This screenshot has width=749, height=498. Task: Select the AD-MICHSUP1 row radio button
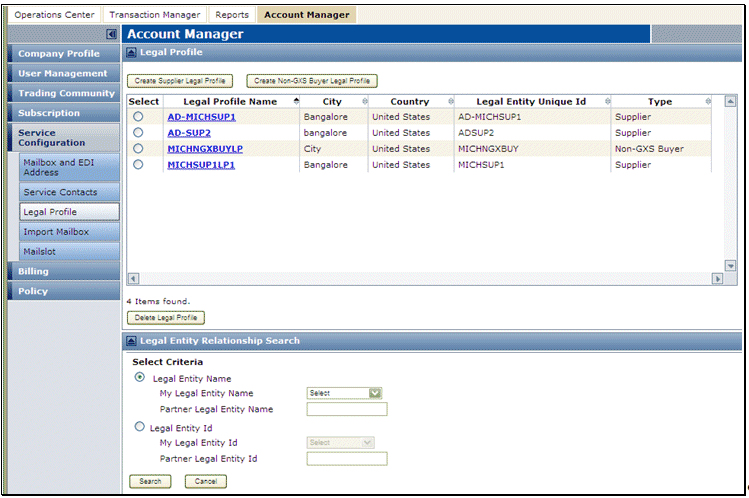tap(138, 117)
